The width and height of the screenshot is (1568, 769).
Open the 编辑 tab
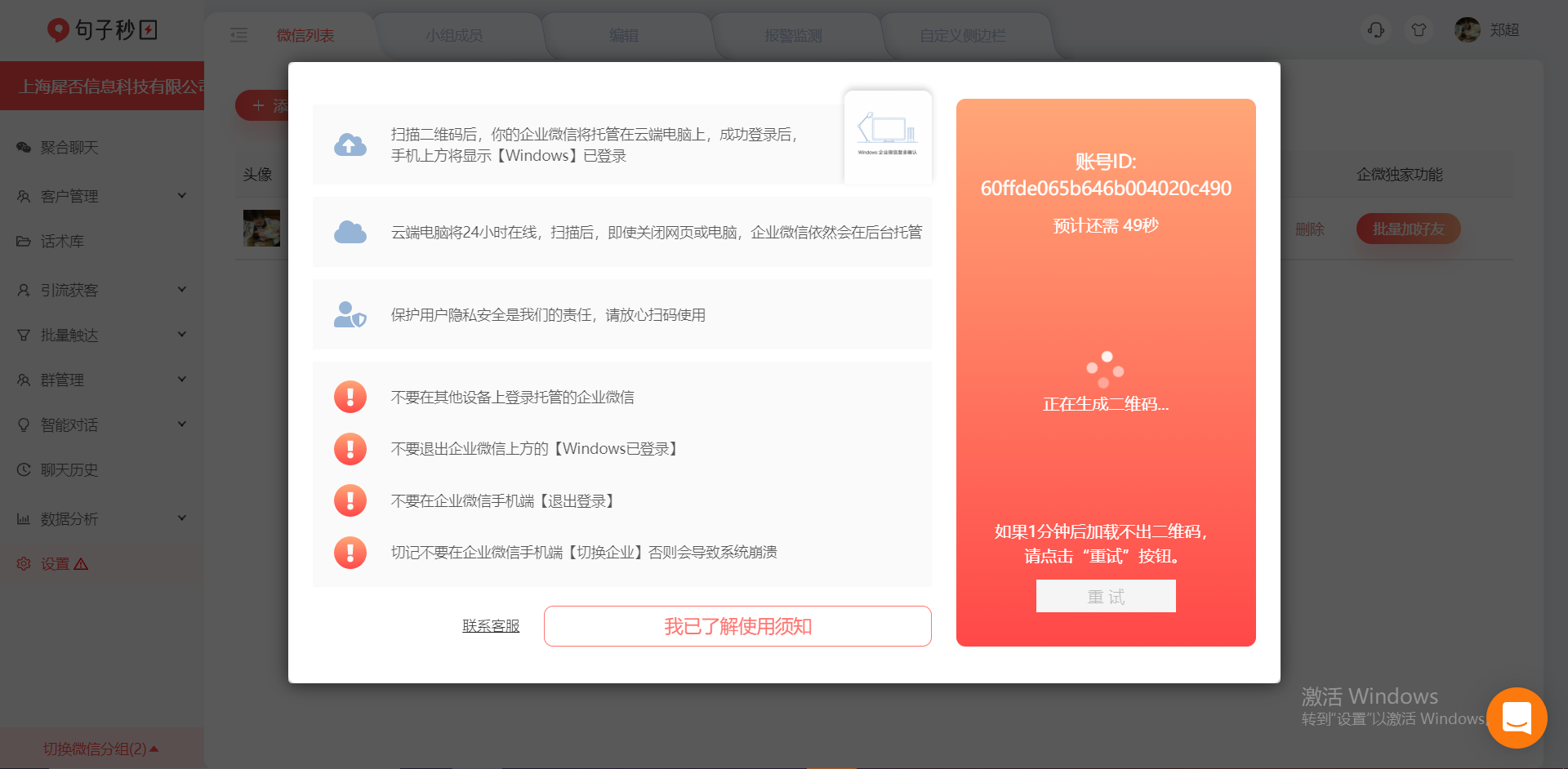coord(624,36)
